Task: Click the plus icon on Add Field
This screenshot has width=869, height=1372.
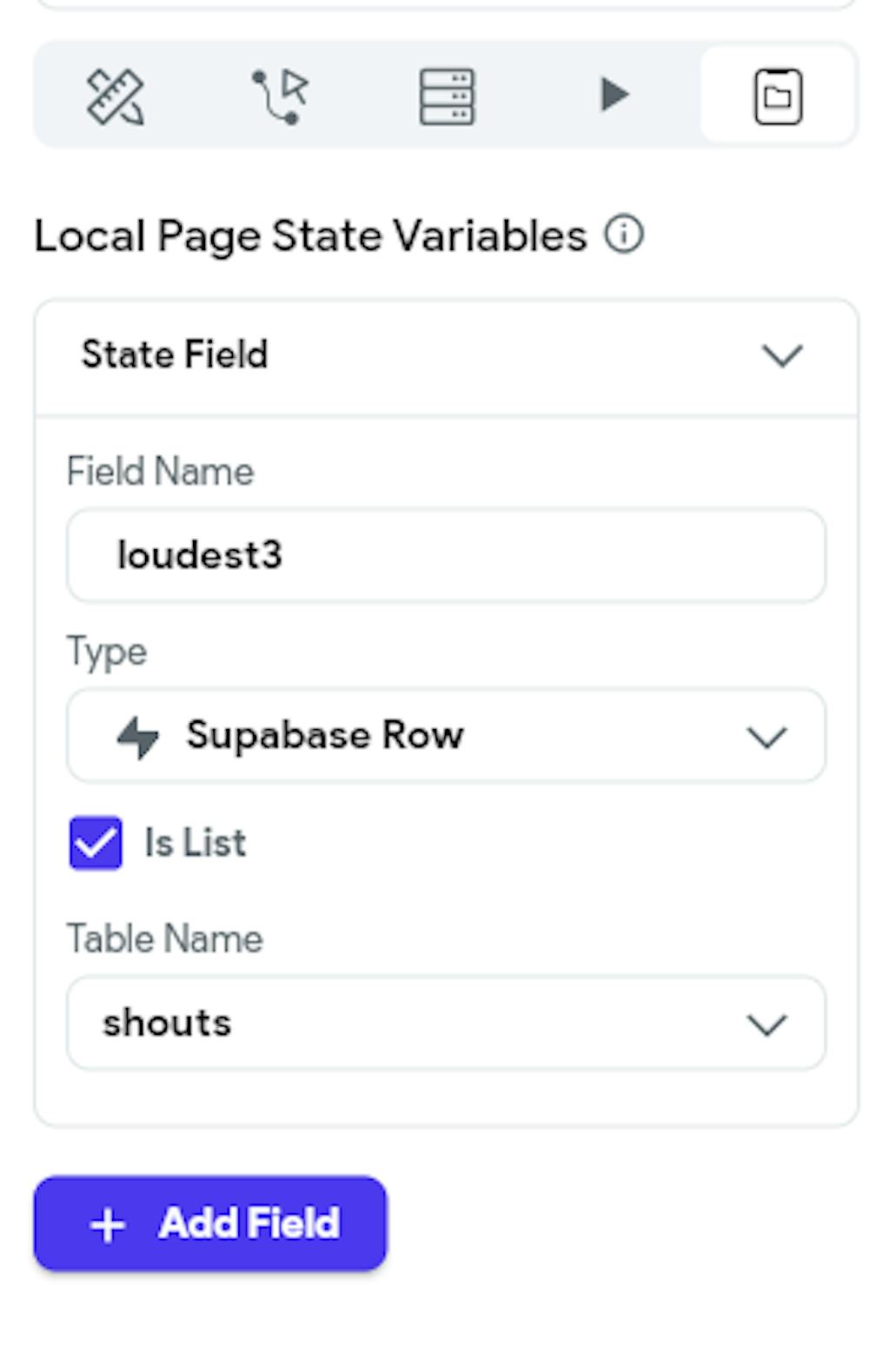Action: [108, 1225]
